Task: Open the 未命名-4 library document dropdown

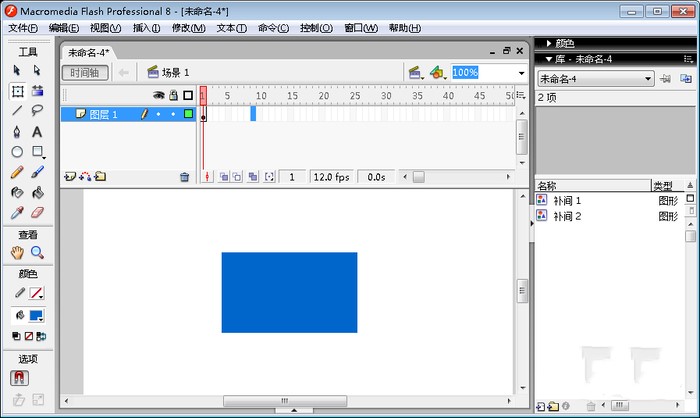Action: [x=648, y=78]
